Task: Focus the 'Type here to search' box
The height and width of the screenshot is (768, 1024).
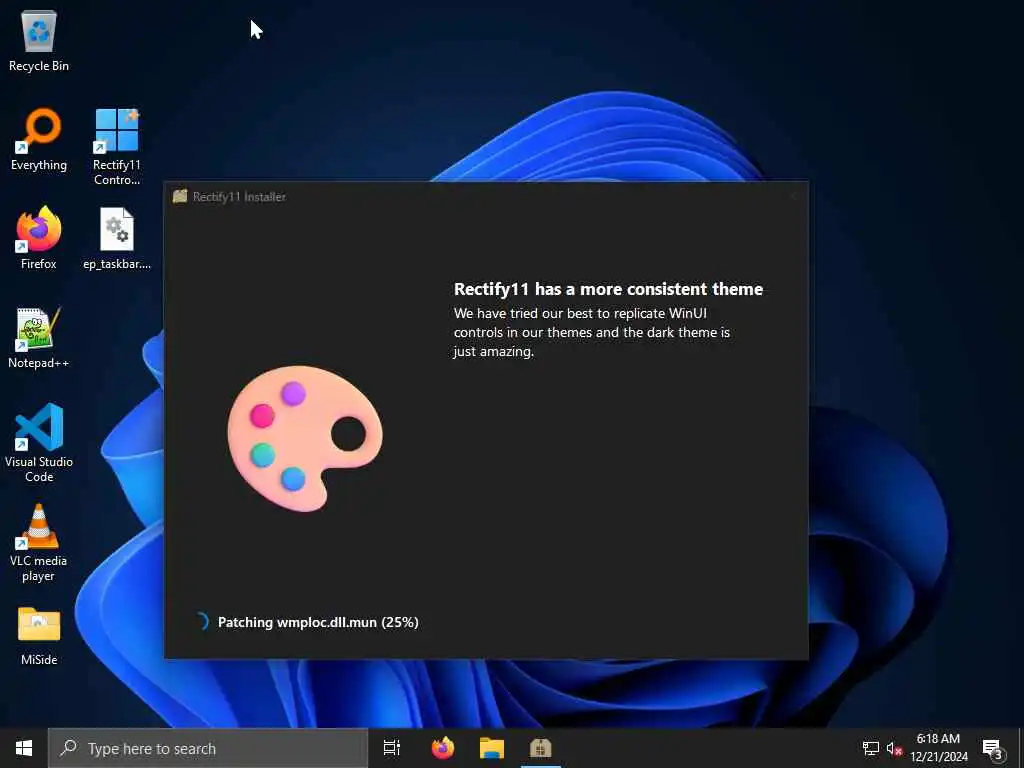Action: point(208,748)
